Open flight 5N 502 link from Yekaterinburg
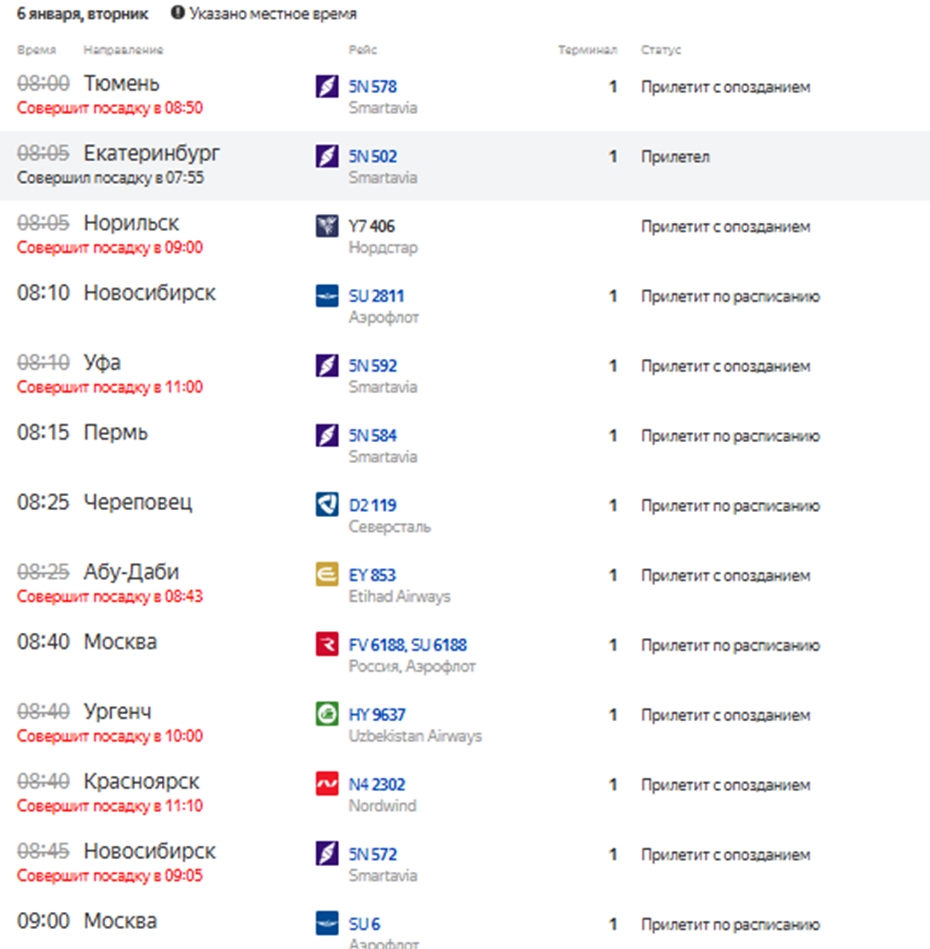The height and width of the screenshot is (949, 930). tap(372, 157)
